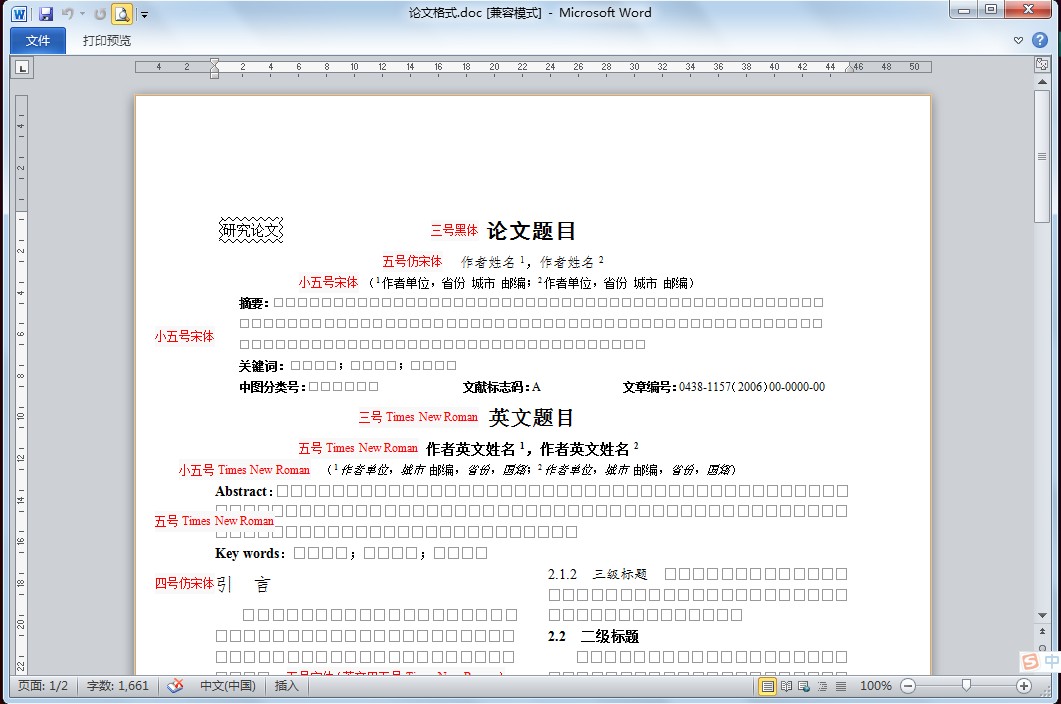Click the proofing errors check icon
The image size is (1061, 704).
pyautogui.click(x=175, y=686)
